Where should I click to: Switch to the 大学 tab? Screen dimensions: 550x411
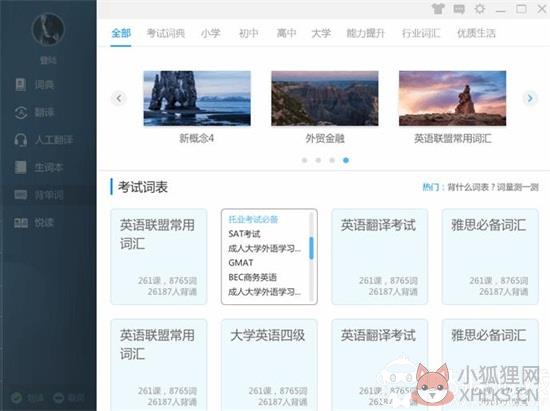tap(321, 33)
